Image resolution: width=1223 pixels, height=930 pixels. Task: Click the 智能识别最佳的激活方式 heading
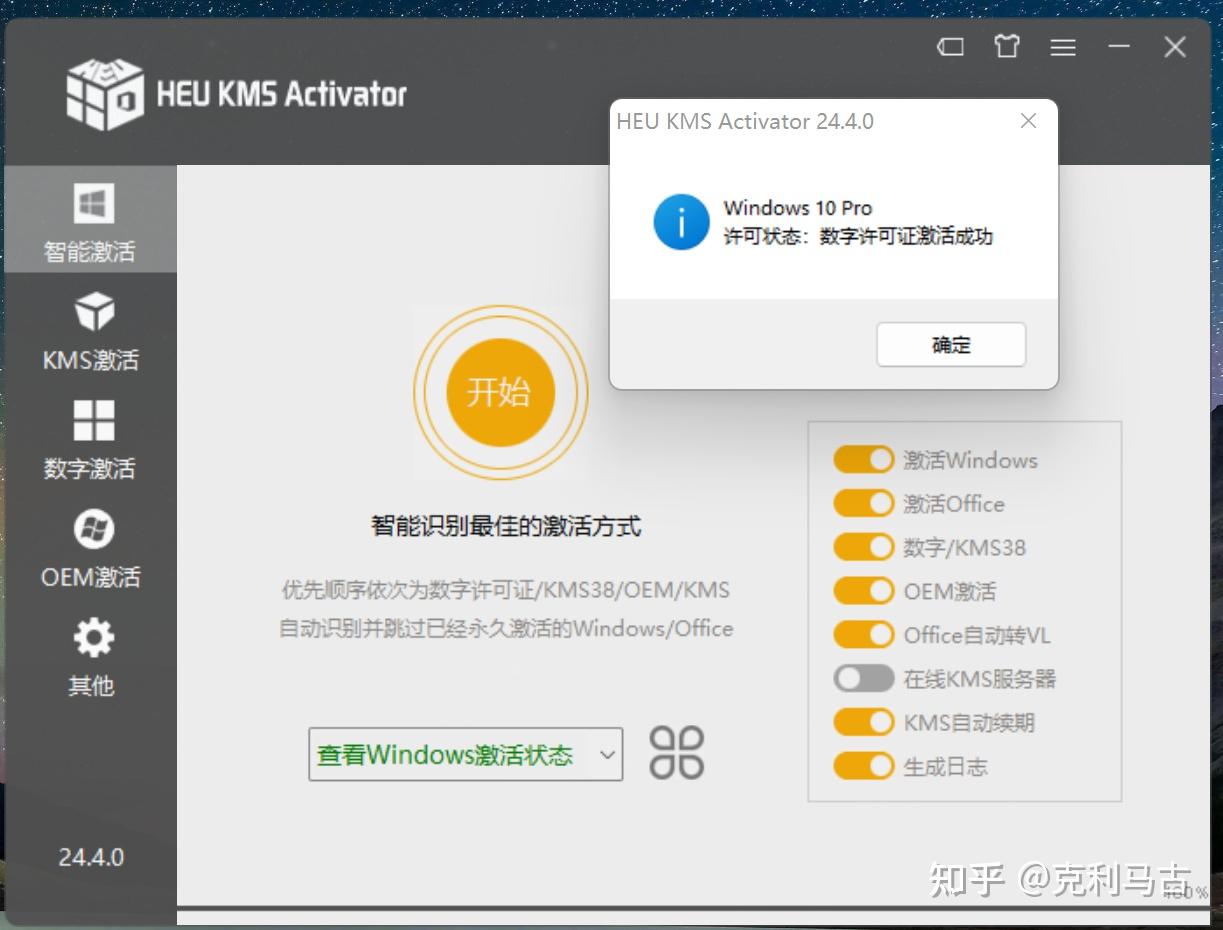coord(506,526)
